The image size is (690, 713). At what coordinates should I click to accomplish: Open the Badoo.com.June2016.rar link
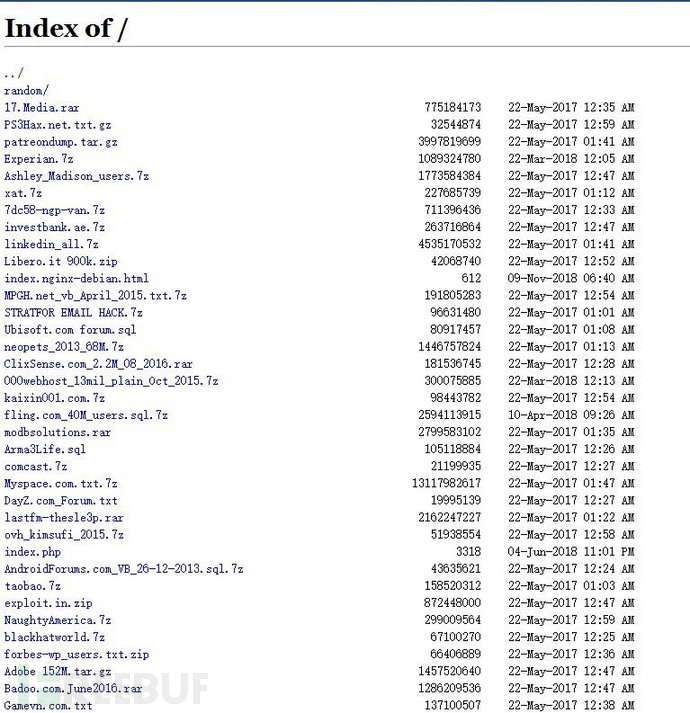click(73, 688)
